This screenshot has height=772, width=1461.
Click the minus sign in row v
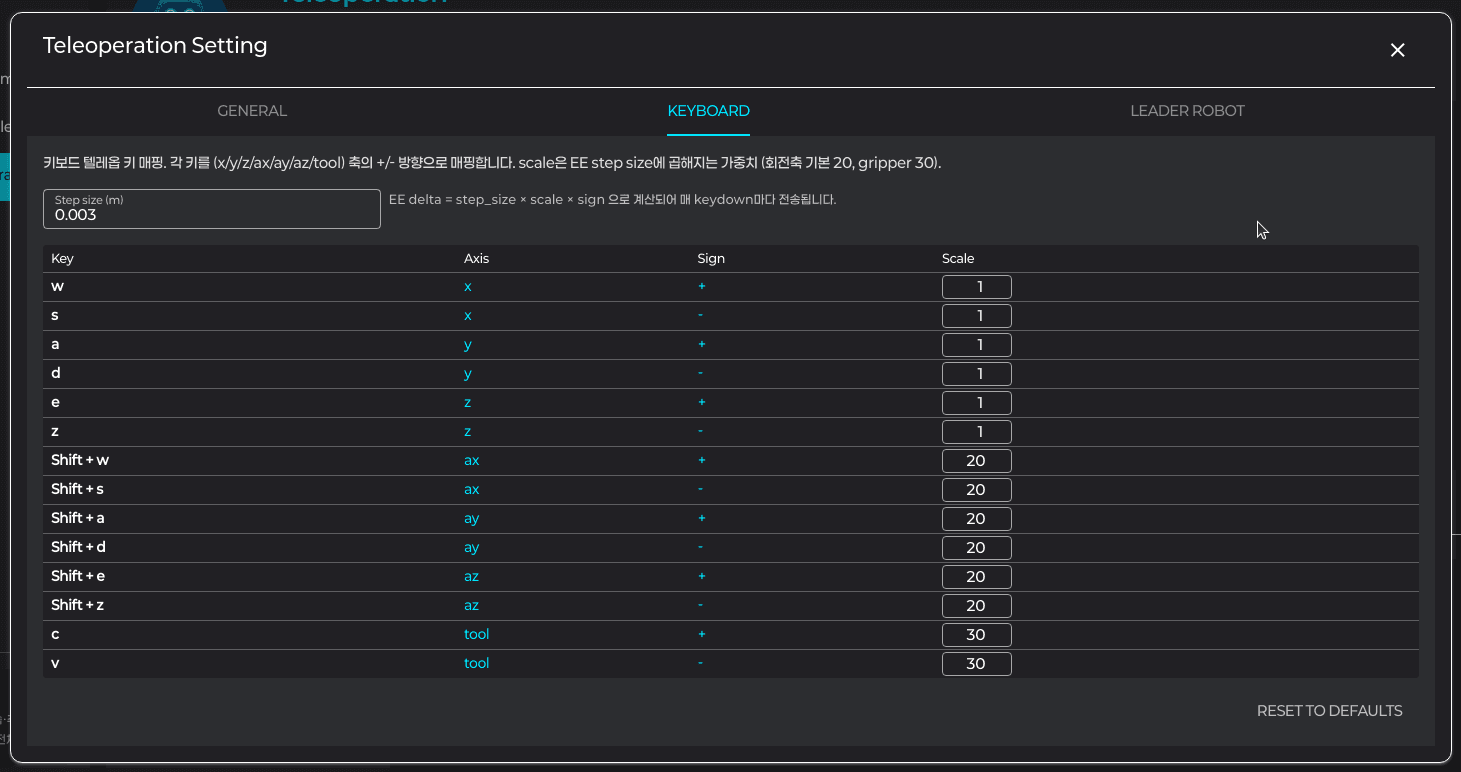click(700, 664)
